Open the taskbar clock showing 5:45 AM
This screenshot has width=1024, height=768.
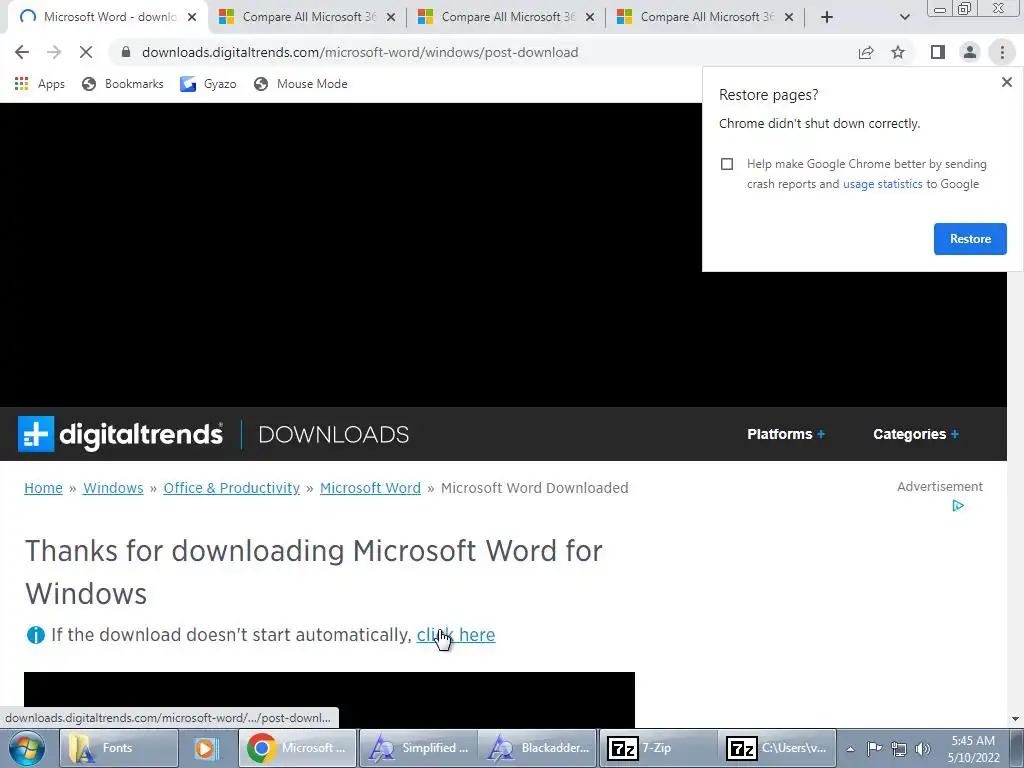point(973,749)
